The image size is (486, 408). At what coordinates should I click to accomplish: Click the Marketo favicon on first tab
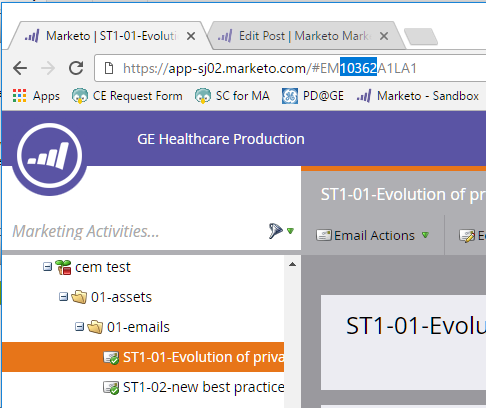(32, 35)
